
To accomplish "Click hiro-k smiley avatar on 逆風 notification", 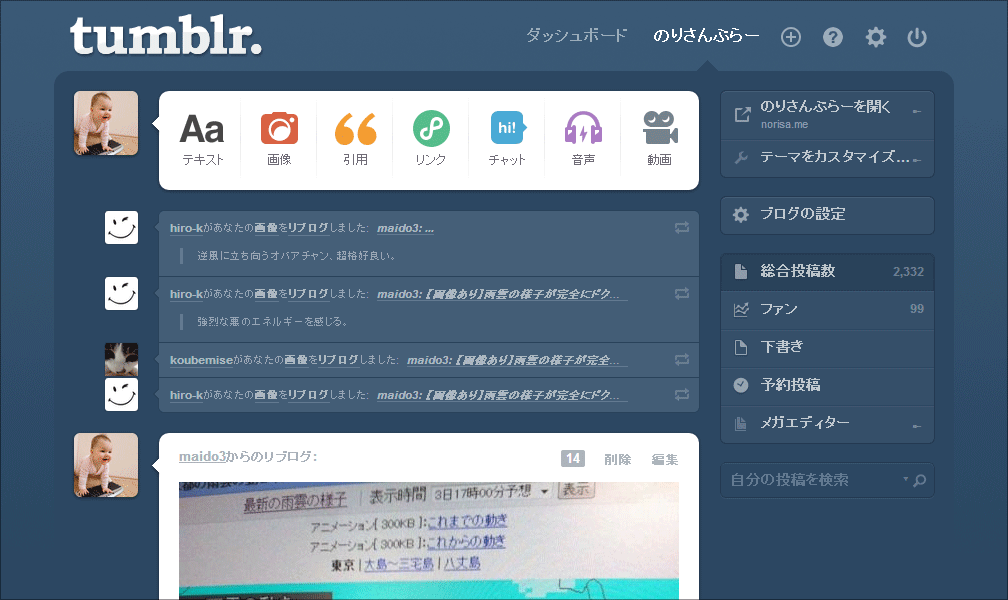I will pos(122,228).
